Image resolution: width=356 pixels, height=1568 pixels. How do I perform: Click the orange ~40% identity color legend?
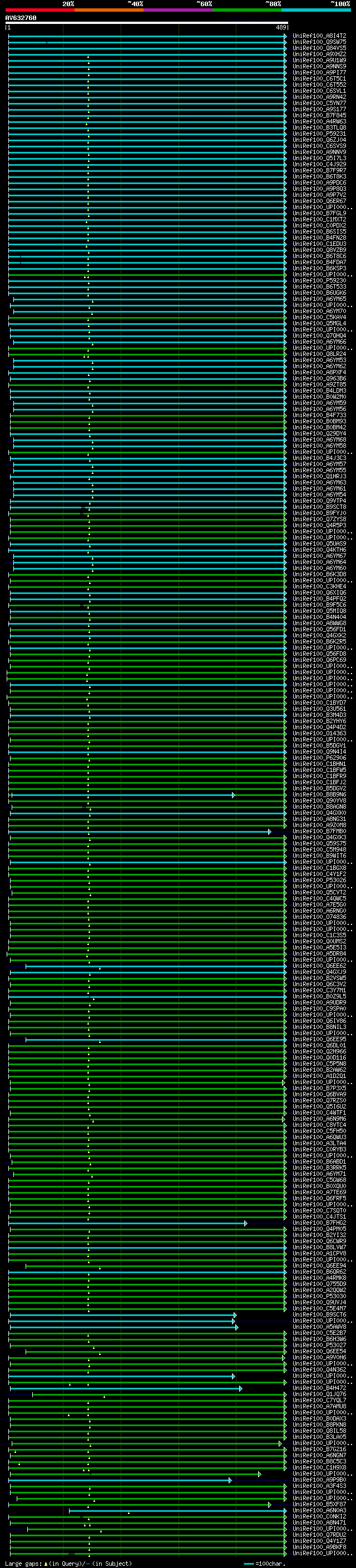[109, 10]
